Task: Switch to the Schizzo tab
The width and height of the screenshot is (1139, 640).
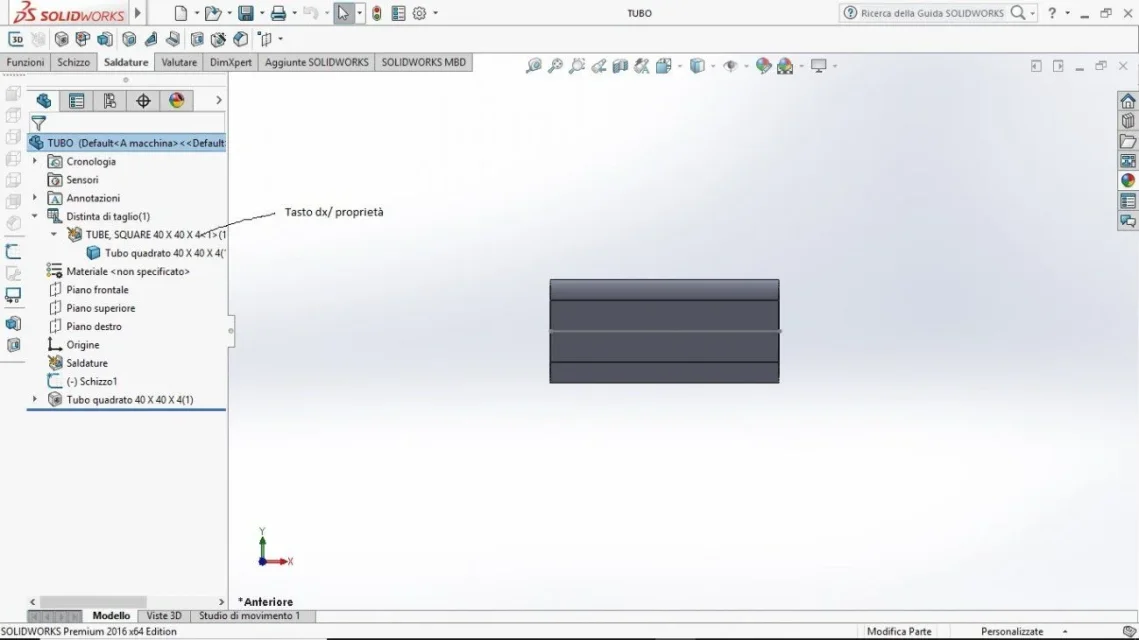Action: [x=73, y=62]
